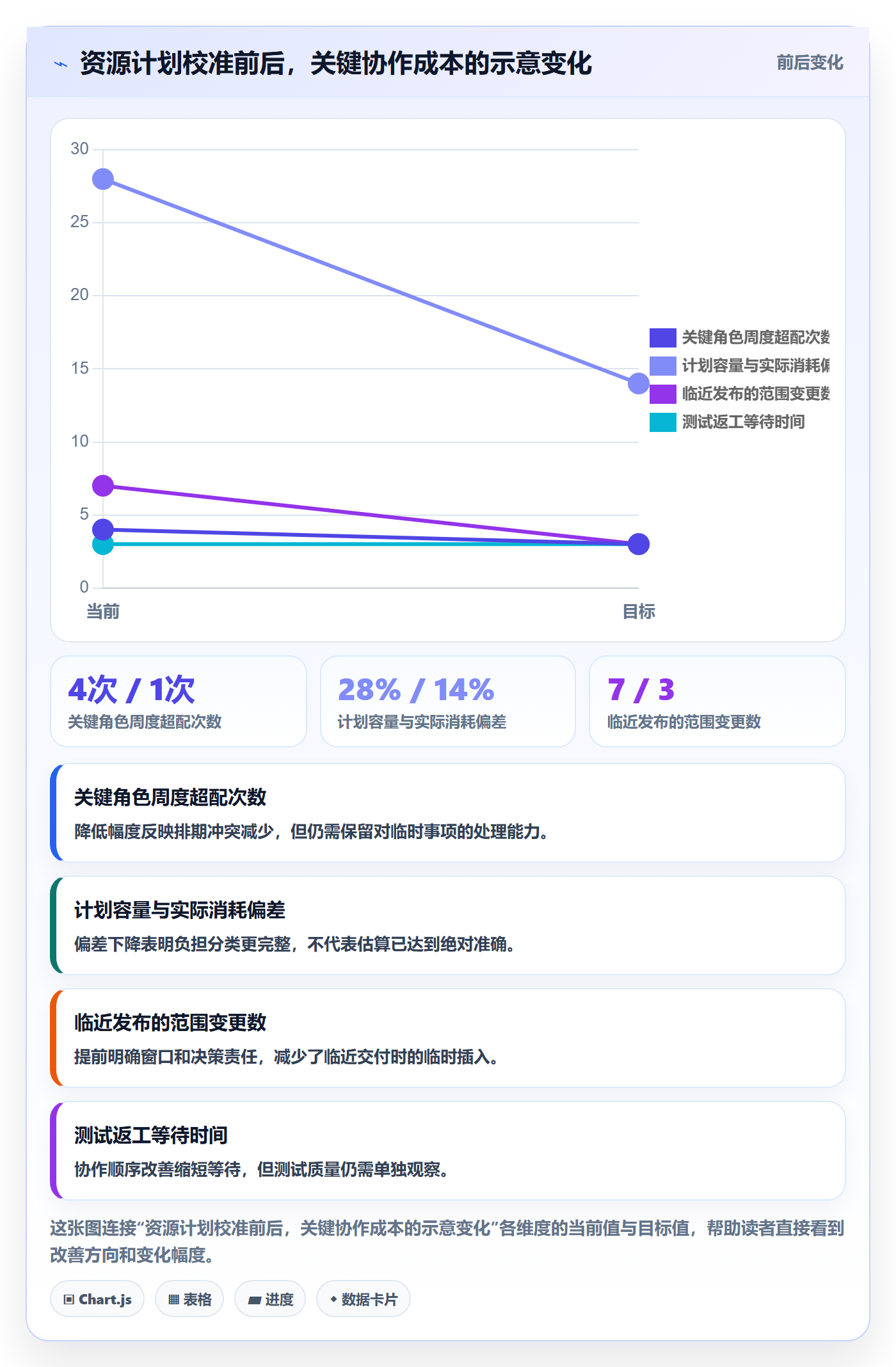The image size is (896, 1367).
Task: Toggle the 计划容量与实际消耗偏差 legend color box
Action: tap(662, 365)
